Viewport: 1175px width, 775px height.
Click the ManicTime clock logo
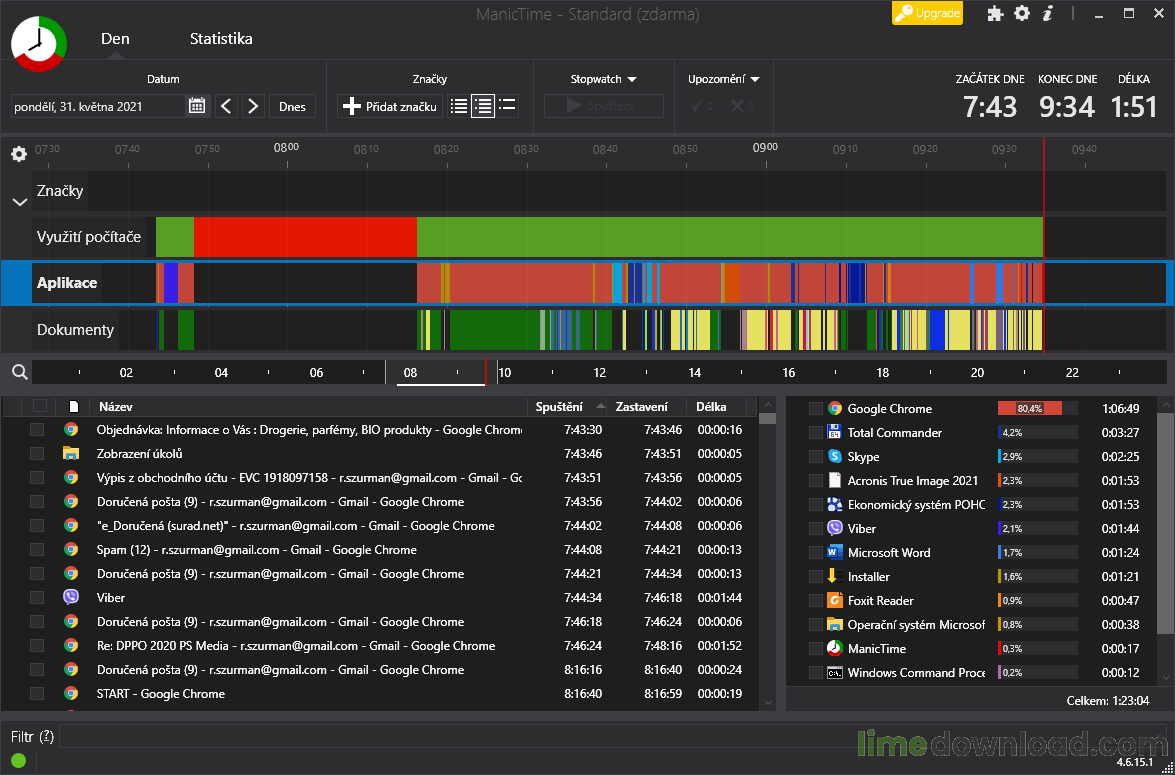coord(39,43)
